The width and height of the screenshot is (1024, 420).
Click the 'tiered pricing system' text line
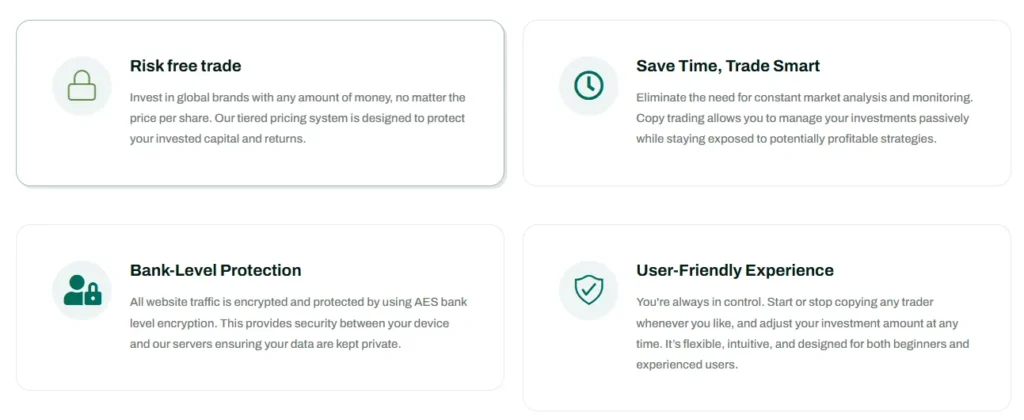pos(297,118)
